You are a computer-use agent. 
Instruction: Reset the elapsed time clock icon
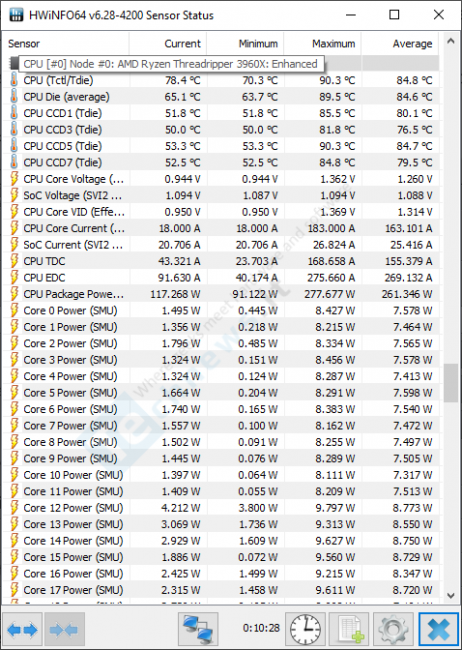click(305, 629)
